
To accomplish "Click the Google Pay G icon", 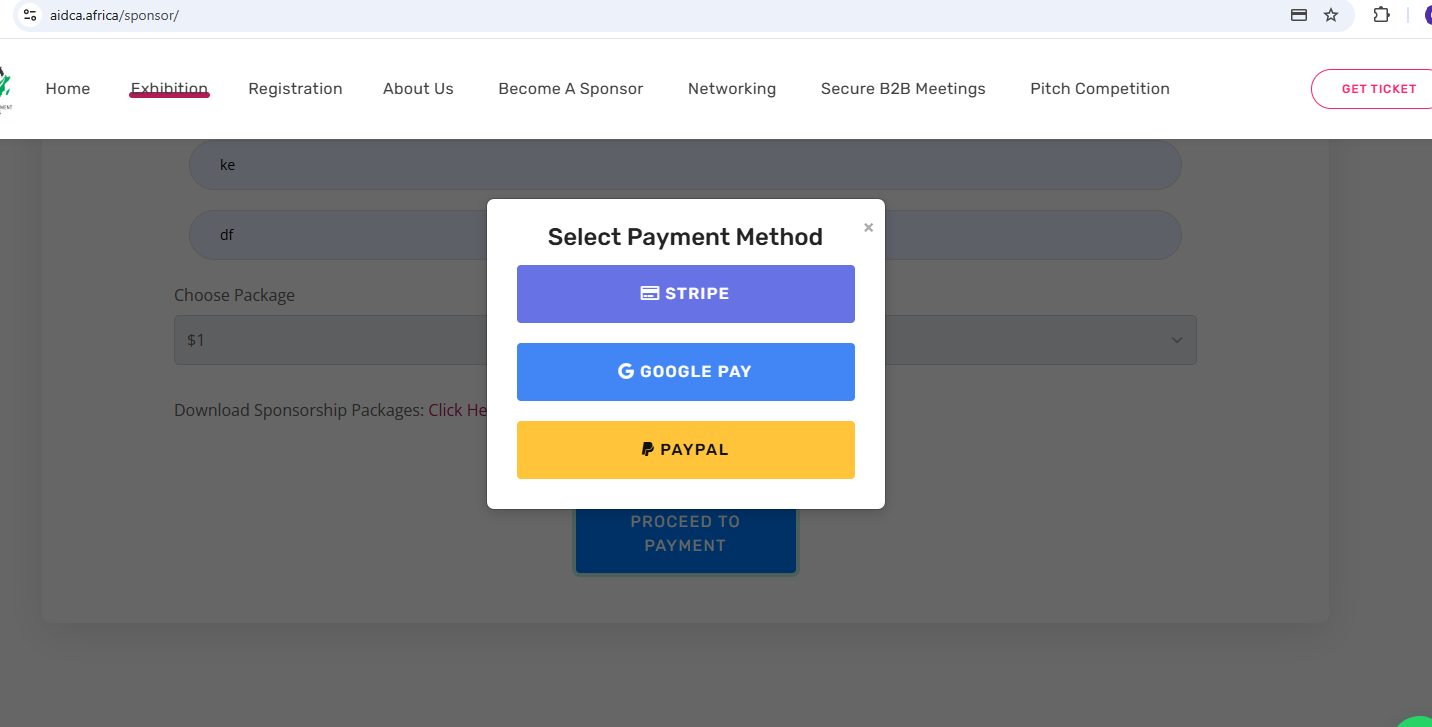I will [x=626, y=370].
